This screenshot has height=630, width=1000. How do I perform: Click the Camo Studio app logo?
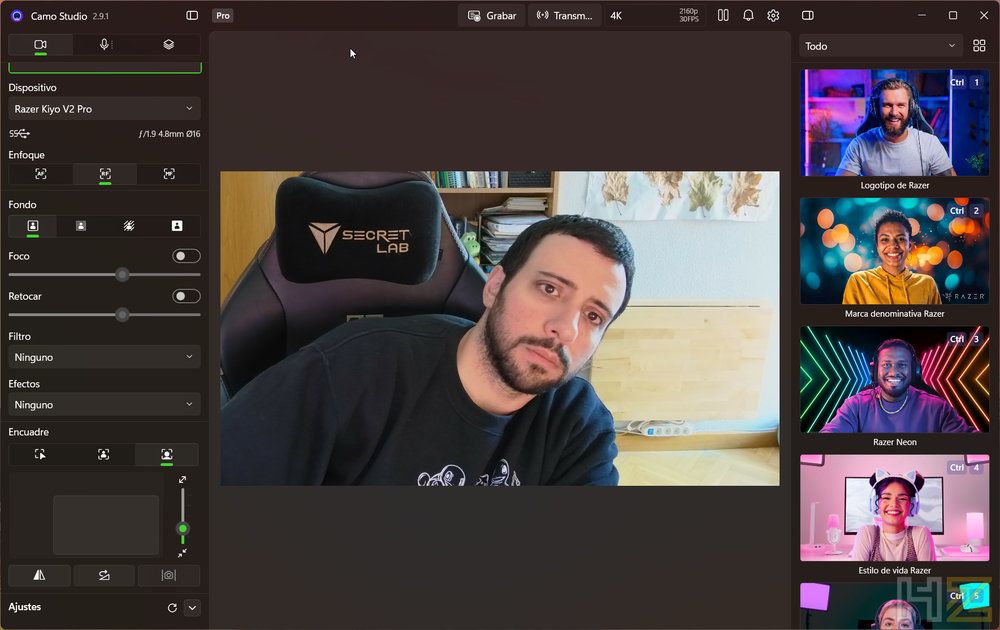pyautogui.click(x=17, y=16)
